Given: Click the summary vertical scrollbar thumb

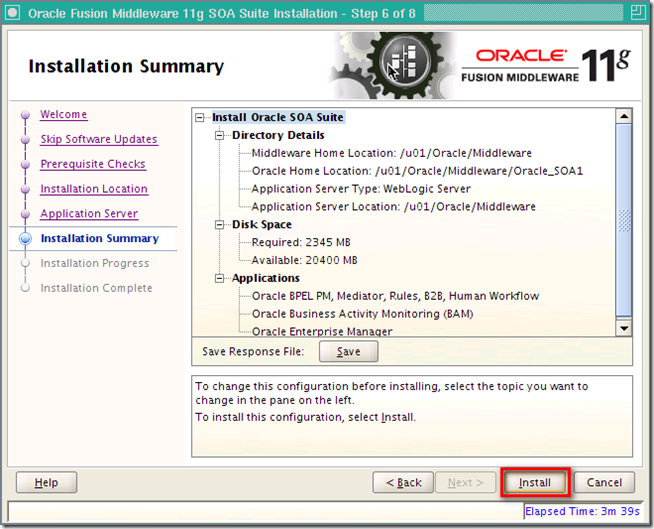Looking at the screenshot, I should 624,219.
